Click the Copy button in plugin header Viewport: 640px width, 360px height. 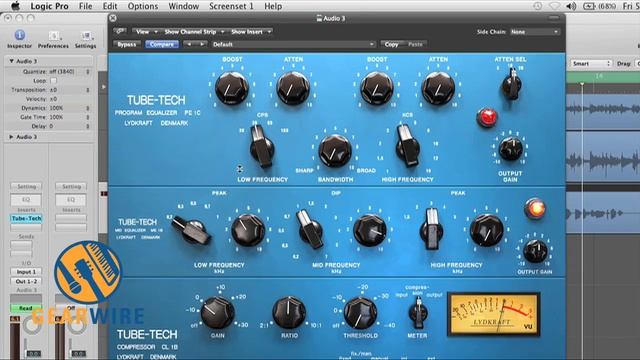pos(391,44)
